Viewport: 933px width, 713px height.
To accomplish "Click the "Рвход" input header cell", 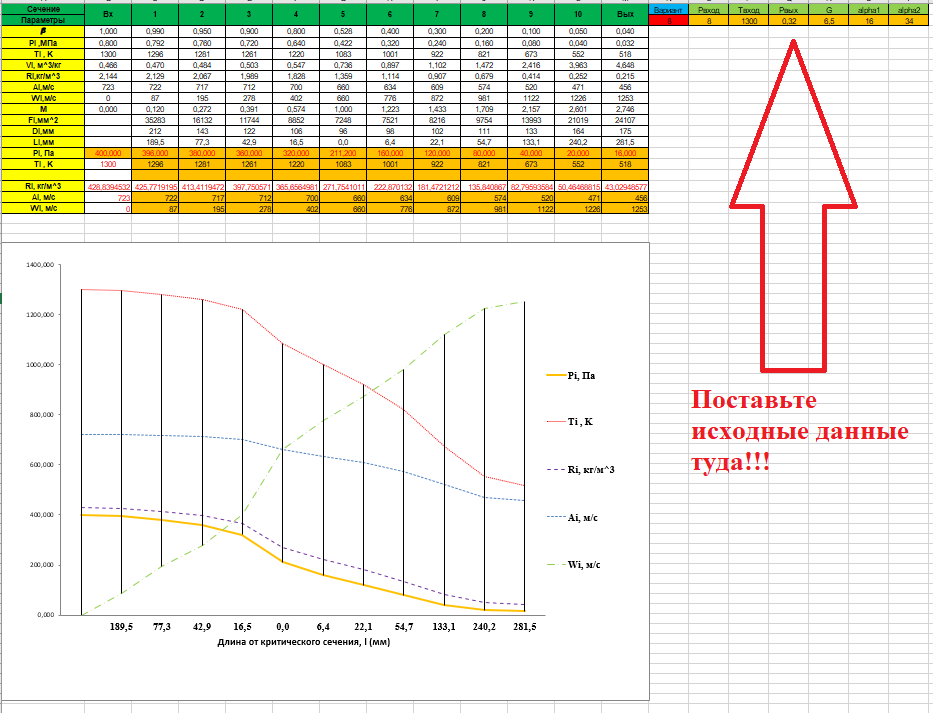I will pos(708,10).
